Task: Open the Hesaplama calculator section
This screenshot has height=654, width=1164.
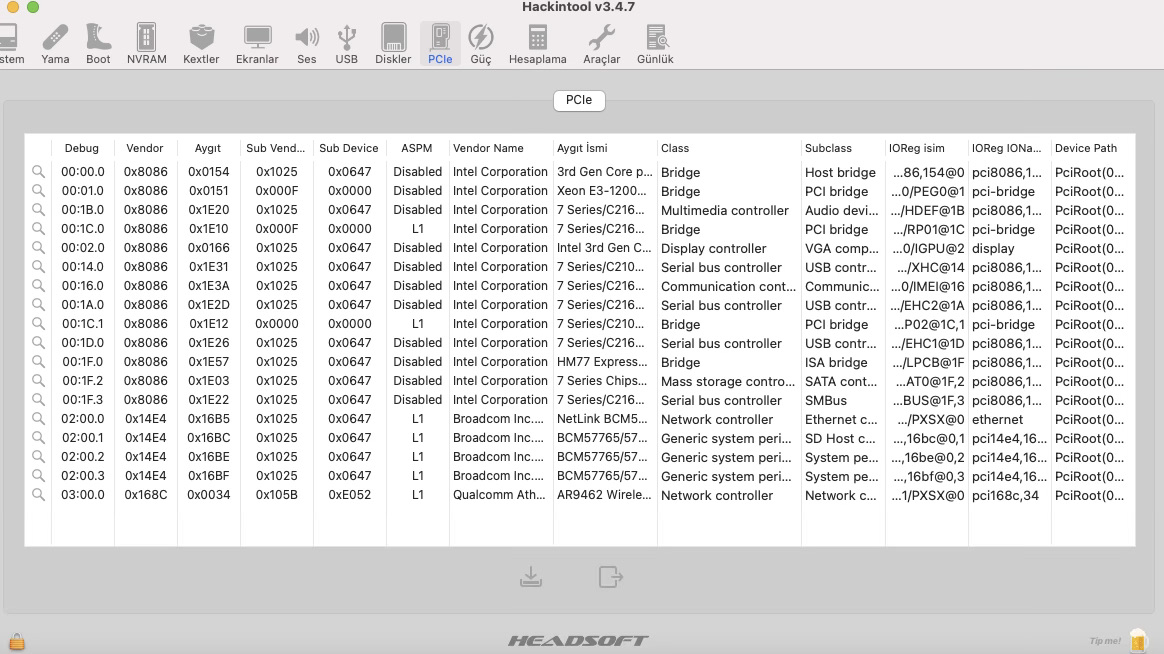Action: (x=537, y=44)
